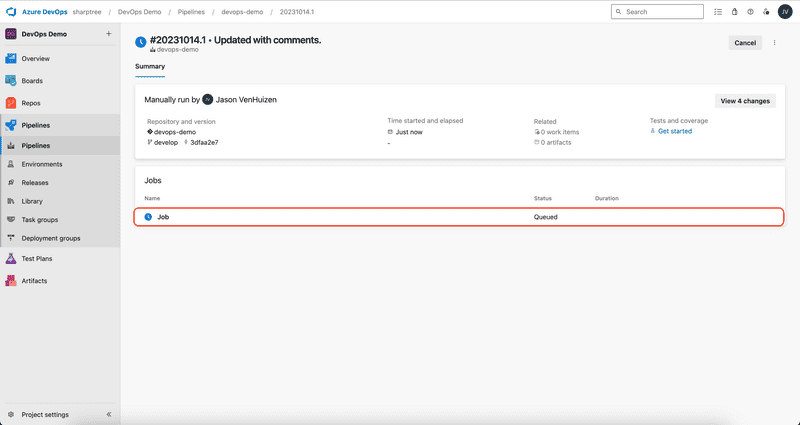Screen dimensions: 800x425
Task: Open the user settings icon in header
Action: pos(766,12)
